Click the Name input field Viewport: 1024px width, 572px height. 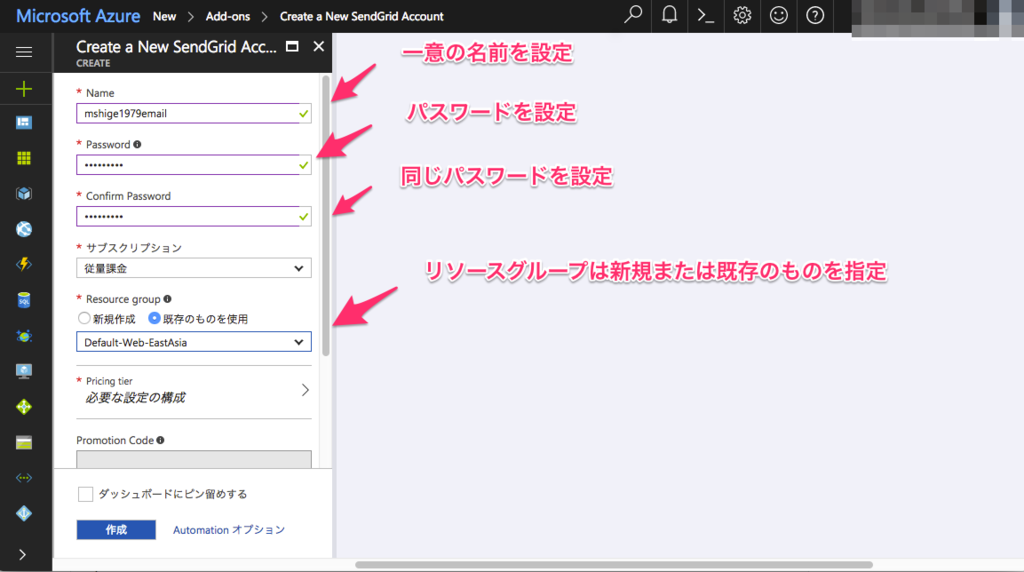click(194, 114)
